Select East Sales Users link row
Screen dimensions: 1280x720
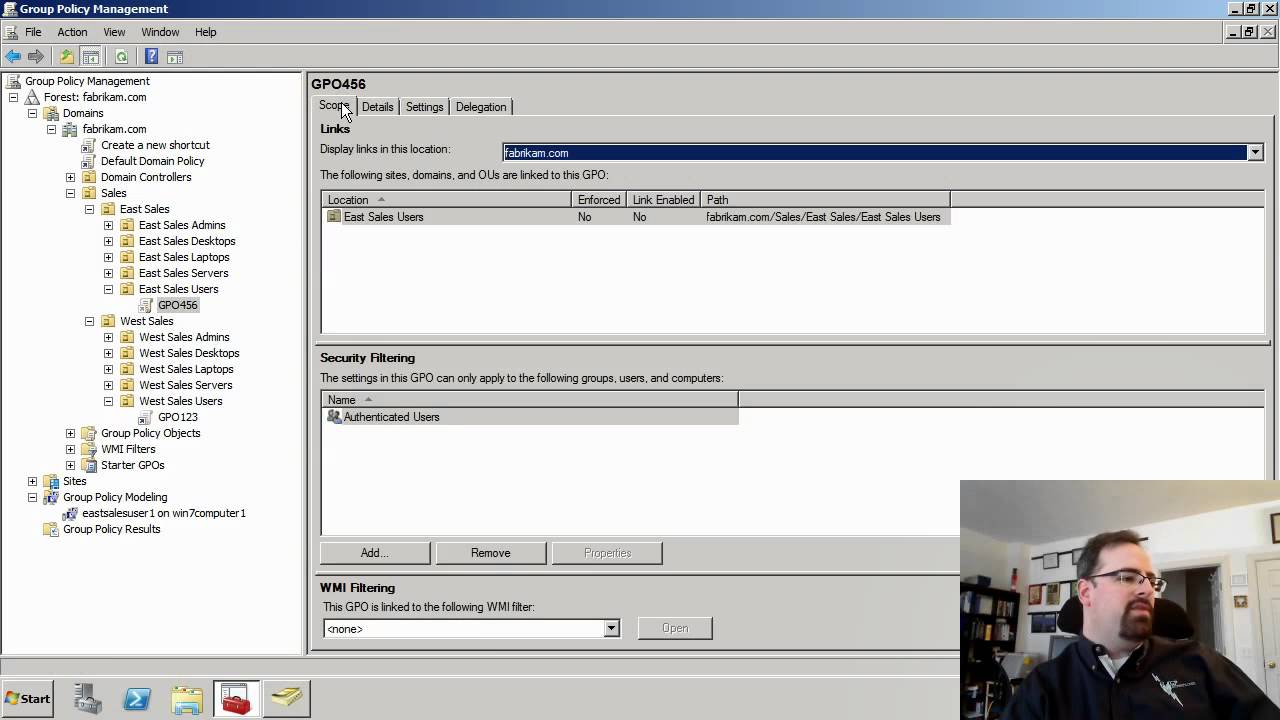pyautogui.click(x=636, y=217)
